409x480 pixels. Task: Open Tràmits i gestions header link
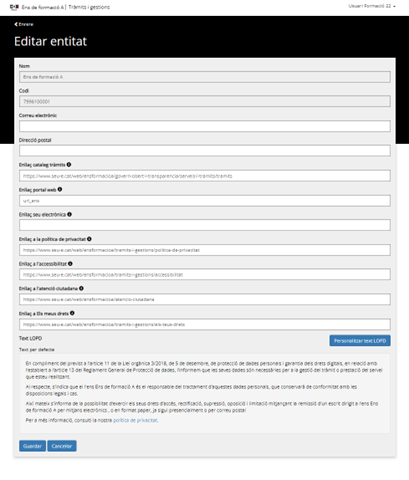89,7
